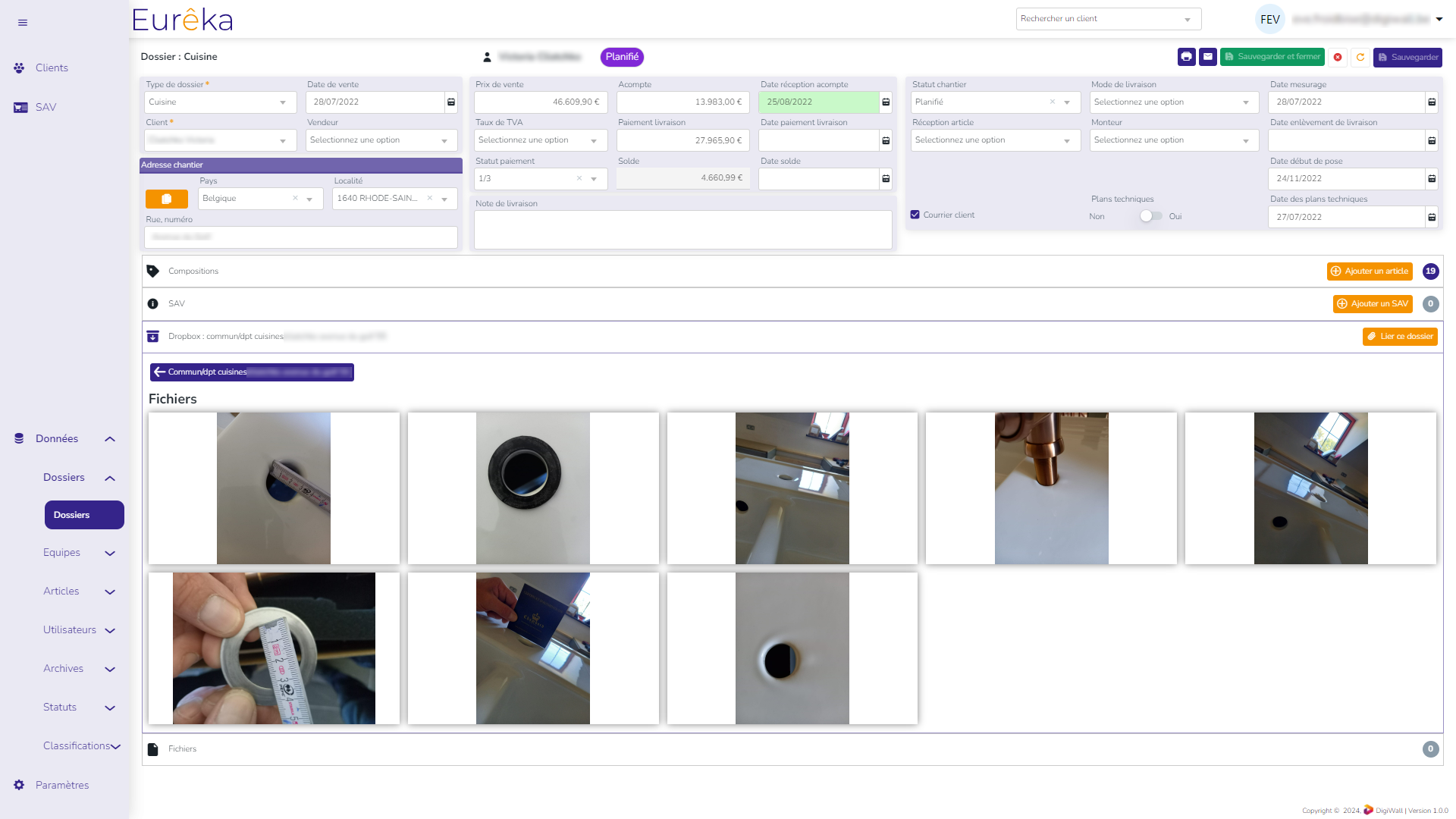Click the Note de livraison text area
Image resolution: width=1456 pixels, height=819 pixels.
pyautogui.click(x=683, y=230)
